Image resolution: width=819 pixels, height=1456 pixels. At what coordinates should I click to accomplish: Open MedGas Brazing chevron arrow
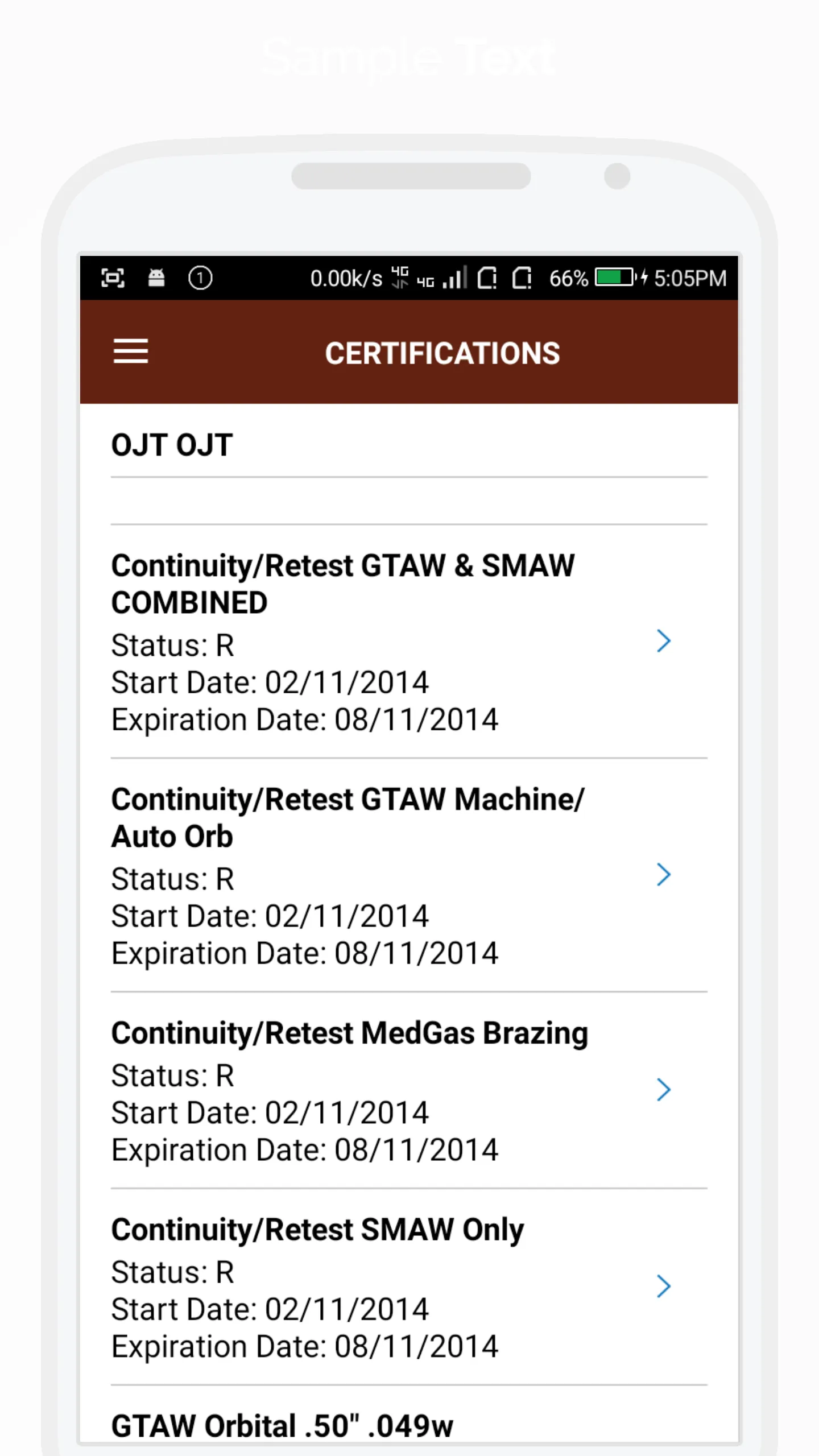coord(663,1090)
